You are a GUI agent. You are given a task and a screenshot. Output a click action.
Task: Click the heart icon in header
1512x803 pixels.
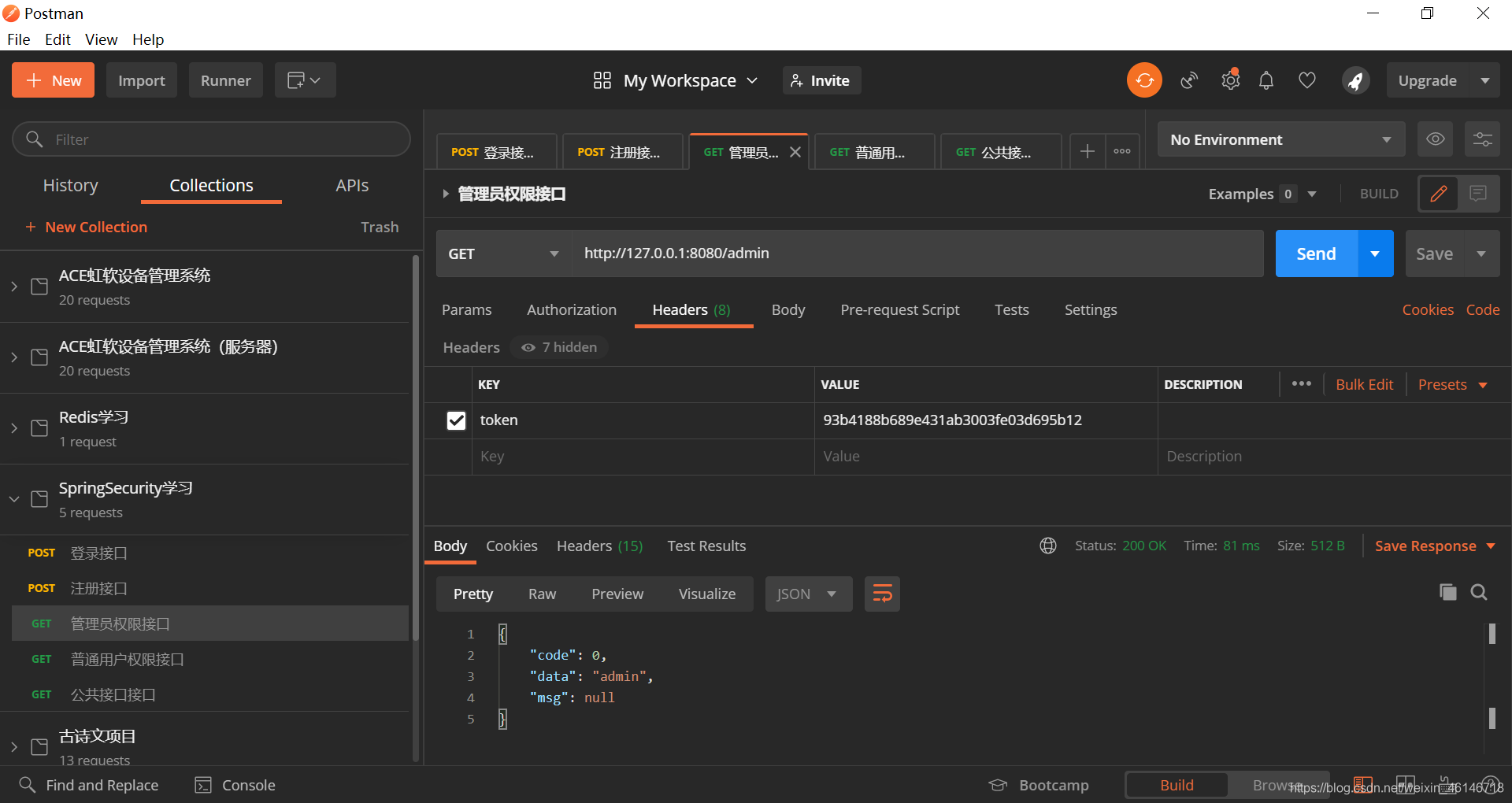point(1307,80)
